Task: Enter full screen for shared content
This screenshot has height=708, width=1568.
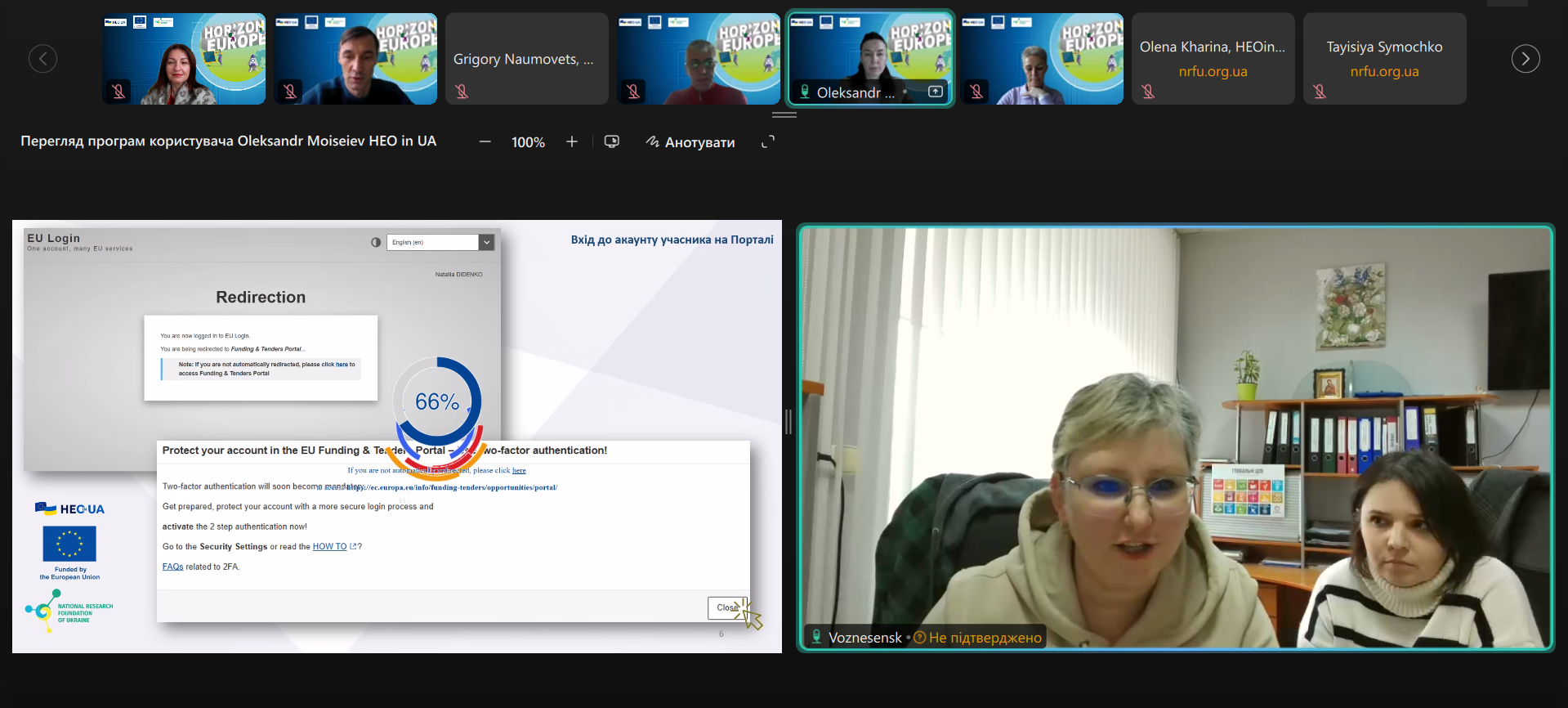Action: tap(767, 142)
